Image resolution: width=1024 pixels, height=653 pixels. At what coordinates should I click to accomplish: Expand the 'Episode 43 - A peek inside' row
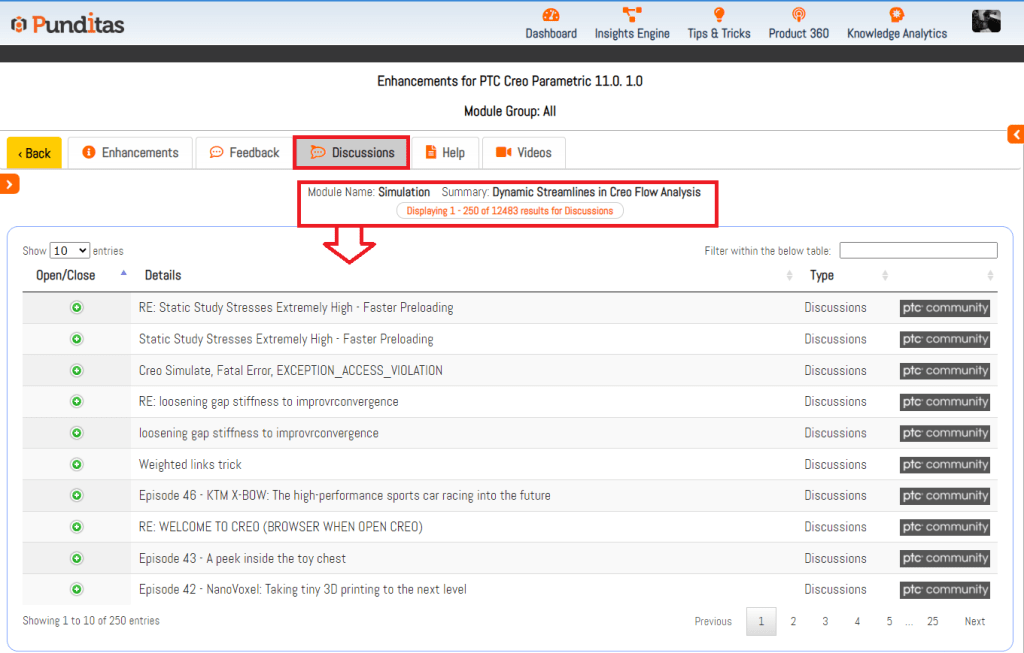(x=77, y=559)
